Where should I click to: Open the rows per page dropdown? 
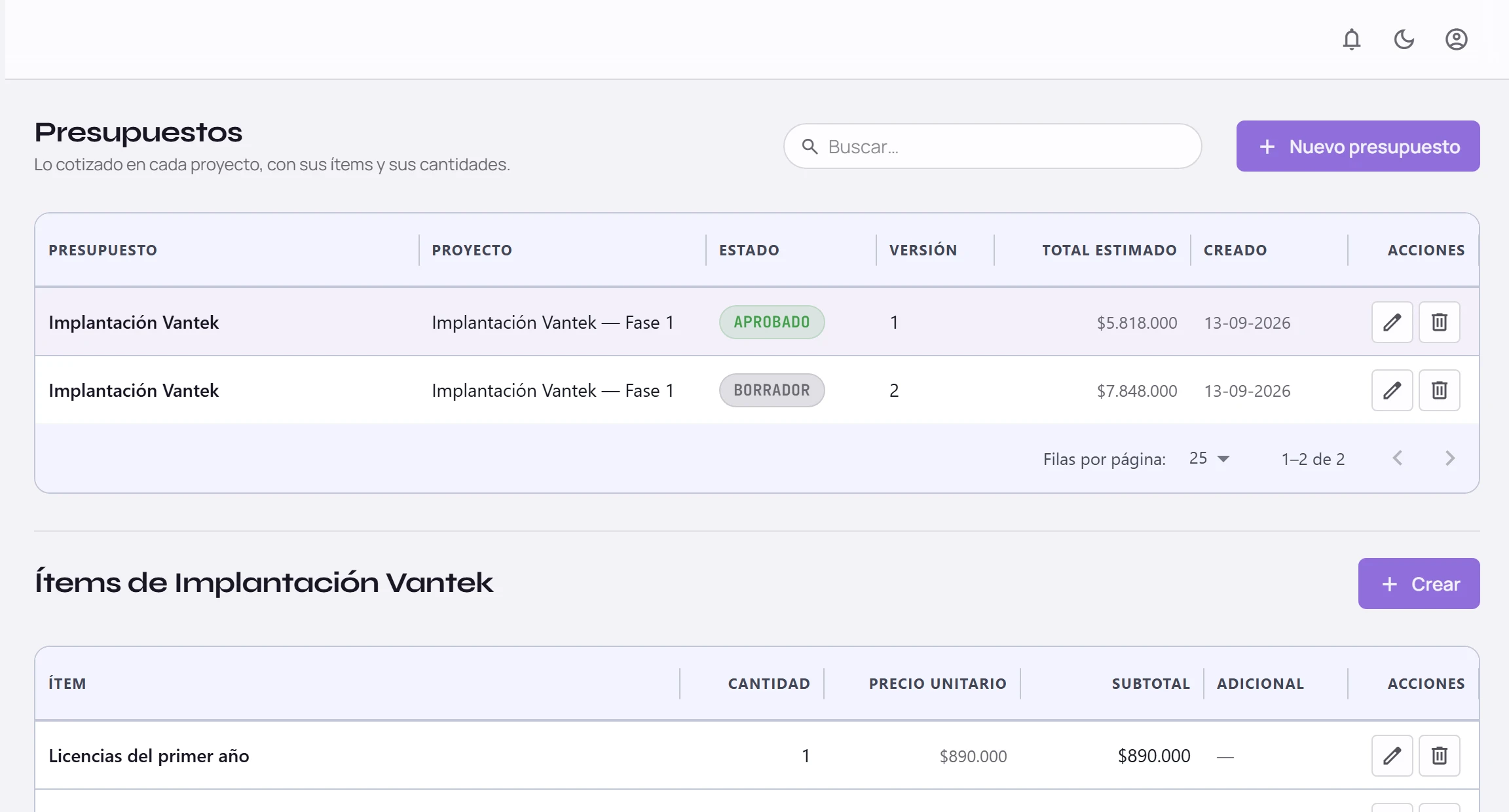[1210, 458]
